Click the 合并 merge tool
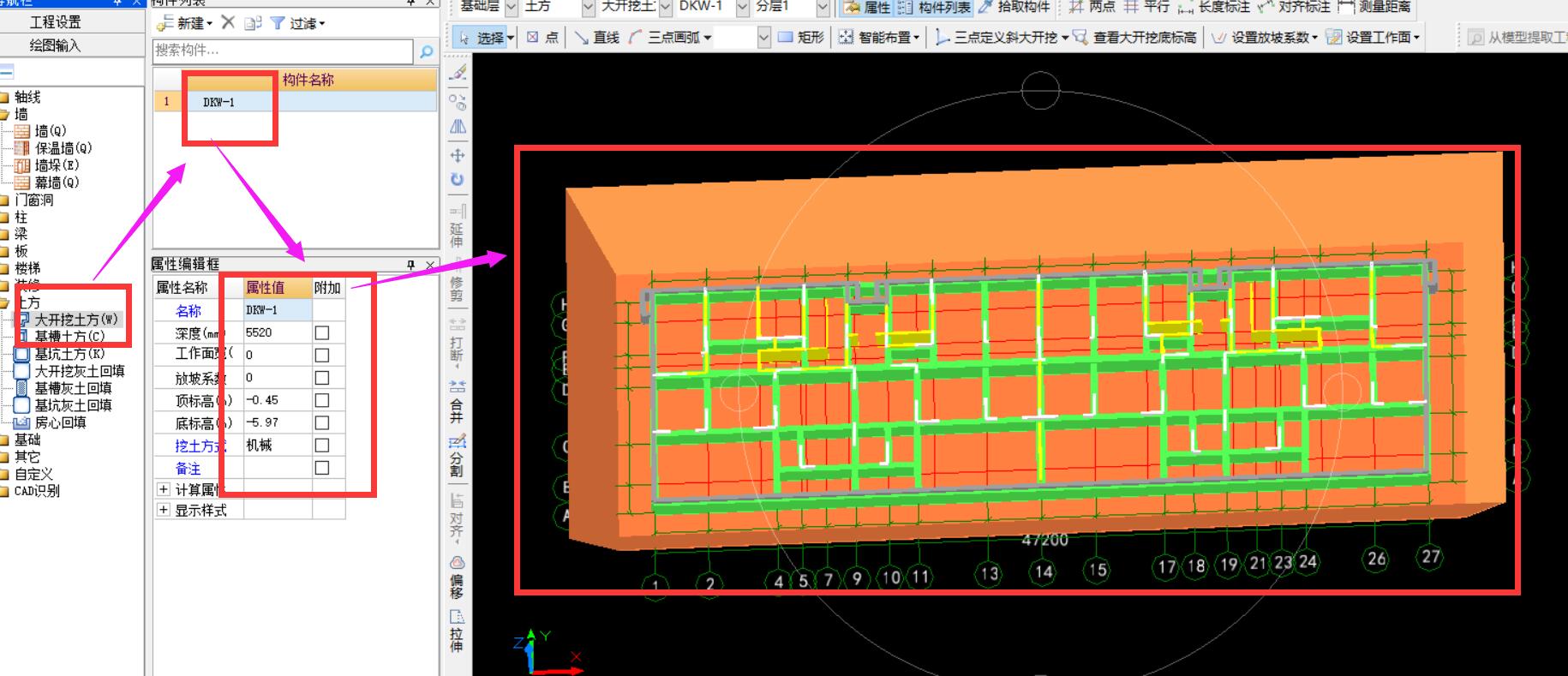The height and width of the screenshot is (676, 1568). click(x=458, y=400)
